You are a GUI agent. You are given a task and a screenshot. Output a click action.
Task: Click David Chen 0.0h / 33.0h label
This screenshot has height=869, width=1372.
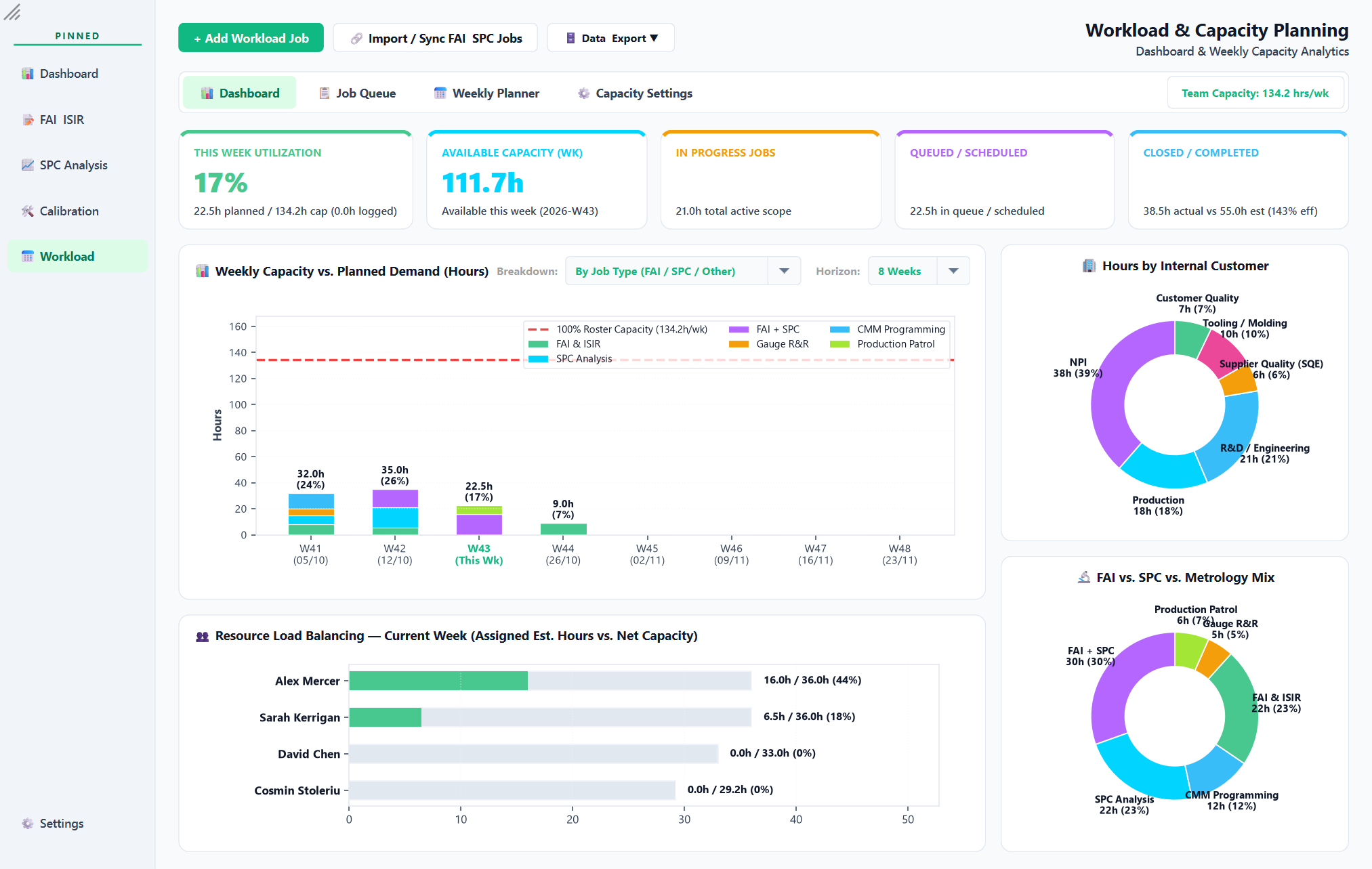coord(772,753)
